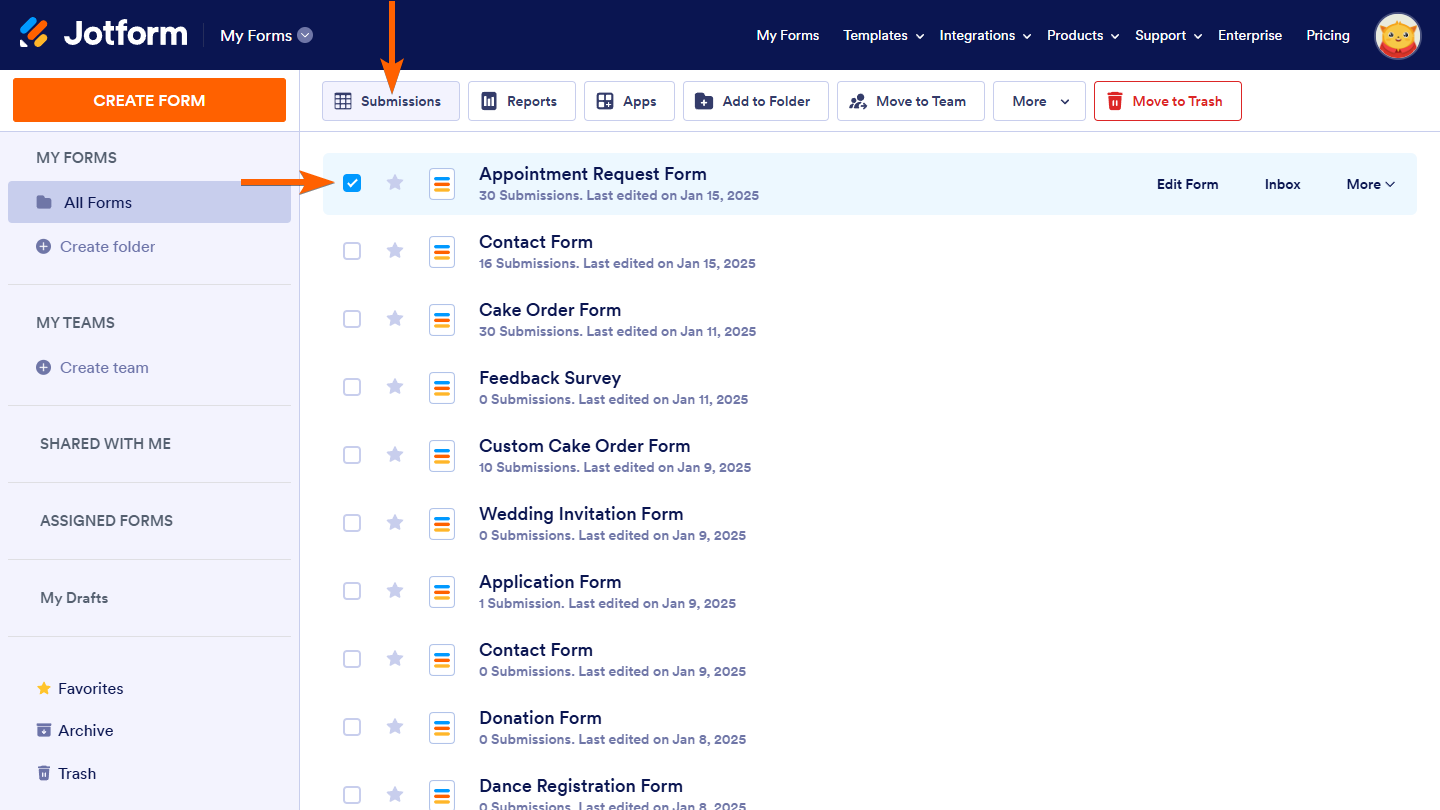This screenshot has width=1440, height=810.
Task: Click Move to Team button
Action: tap(911, 101)
